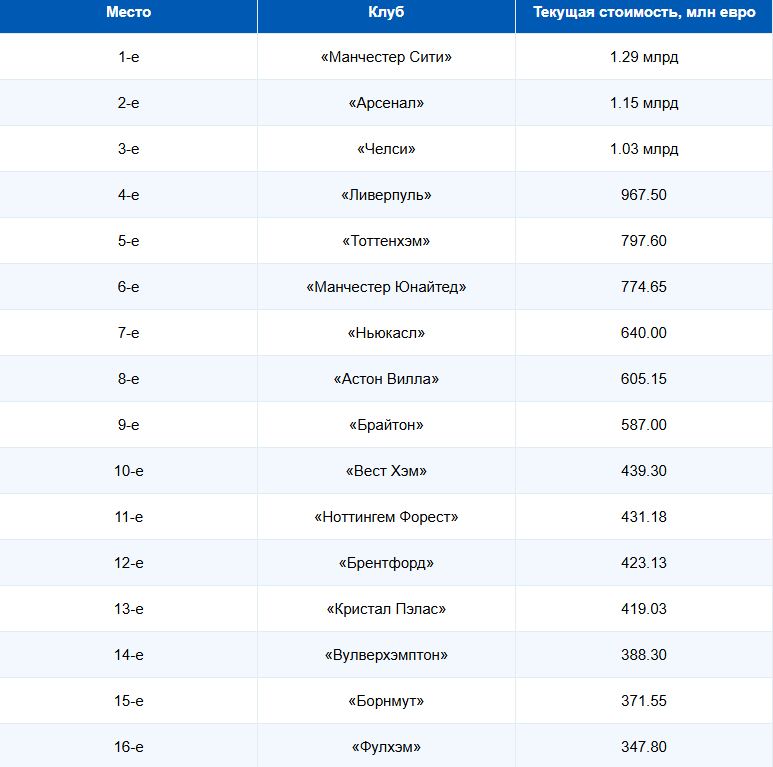This screenshot has width=773, height=767.
Task: Click the «Челси» club cell
Action: click(386, 148)
